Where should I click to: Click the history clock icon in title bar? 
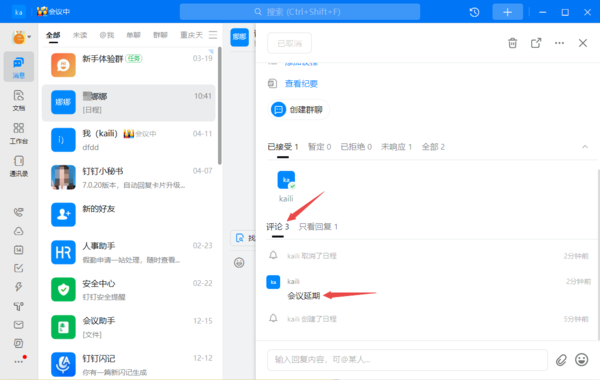pyautogui.click(x=474, y=12)
